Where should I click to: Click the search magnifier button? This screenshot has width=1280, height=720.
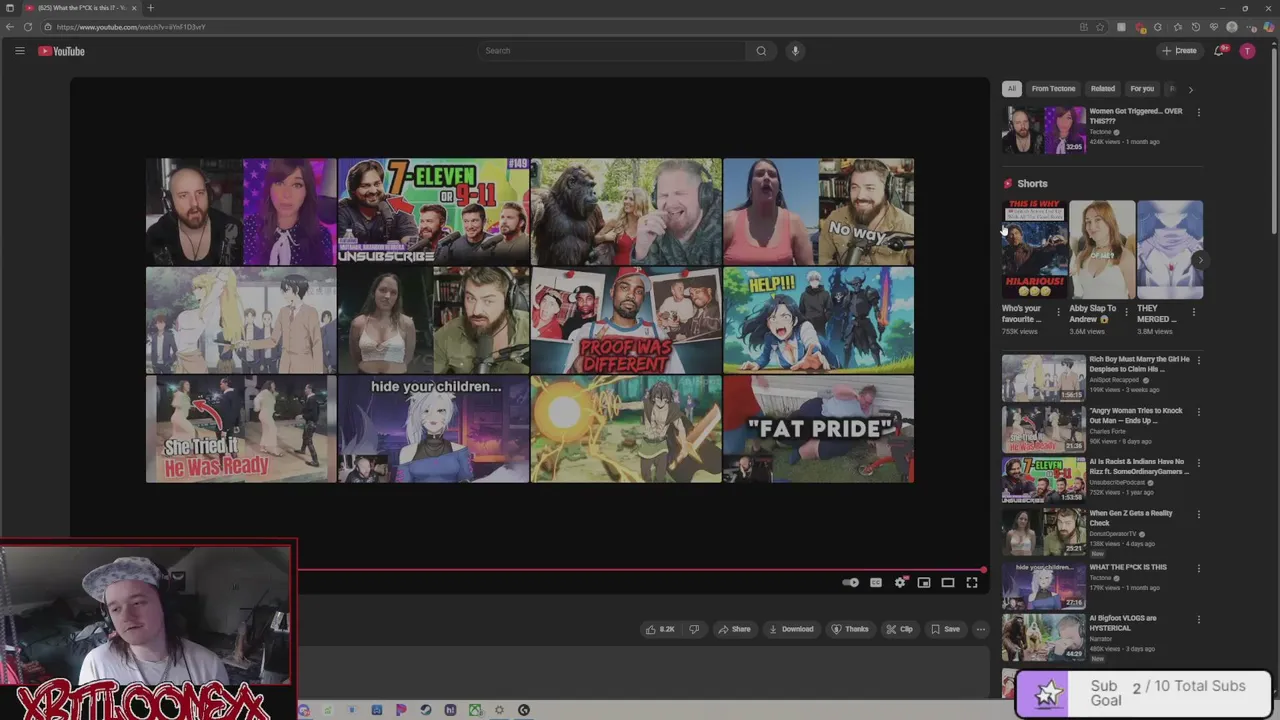761,51
